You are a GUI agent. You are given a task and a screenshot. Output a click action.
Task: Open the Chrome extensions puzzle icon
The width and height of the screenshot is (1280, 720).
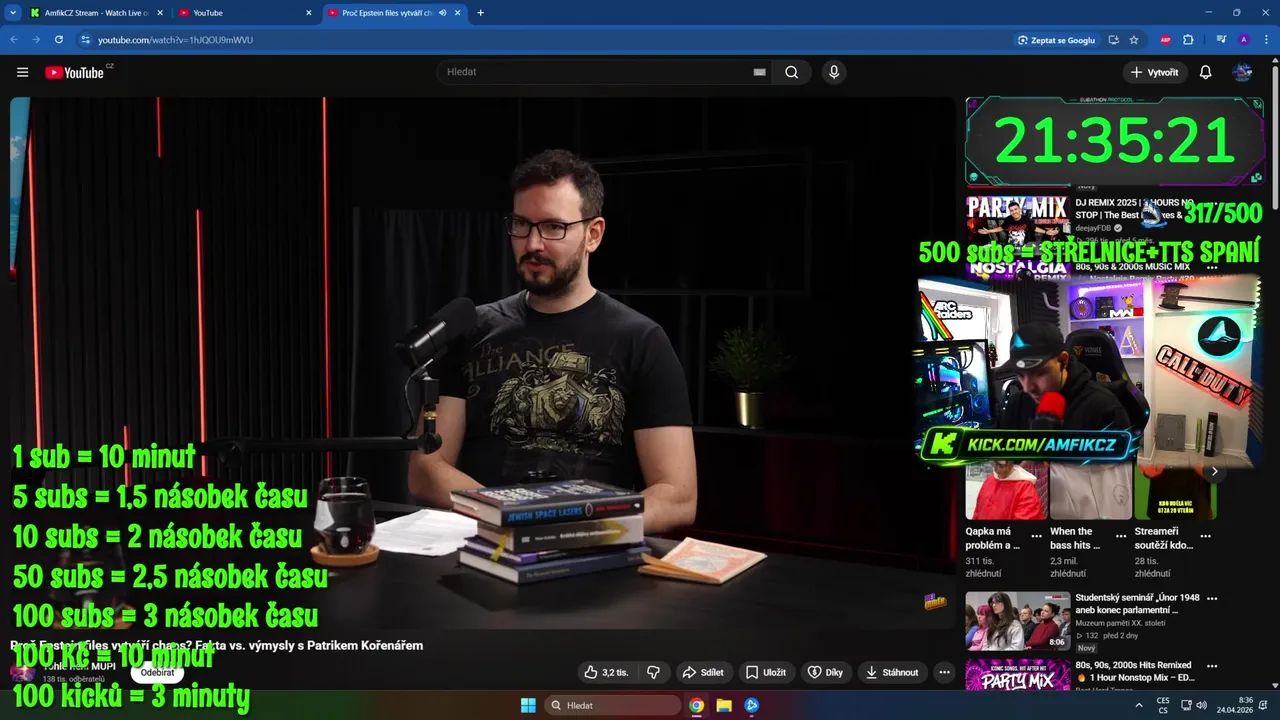(x=1188, y=40)
